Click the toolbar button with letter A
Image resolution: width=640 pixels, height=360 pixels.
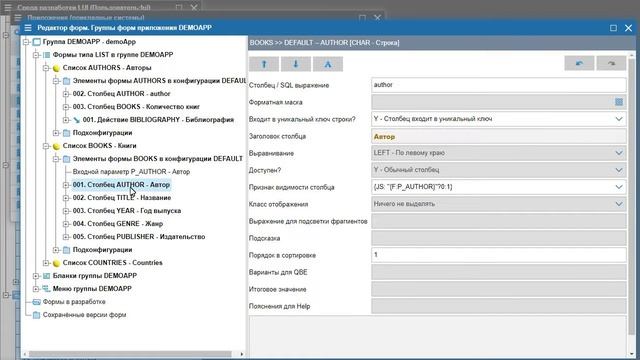(x=328, y=64)
